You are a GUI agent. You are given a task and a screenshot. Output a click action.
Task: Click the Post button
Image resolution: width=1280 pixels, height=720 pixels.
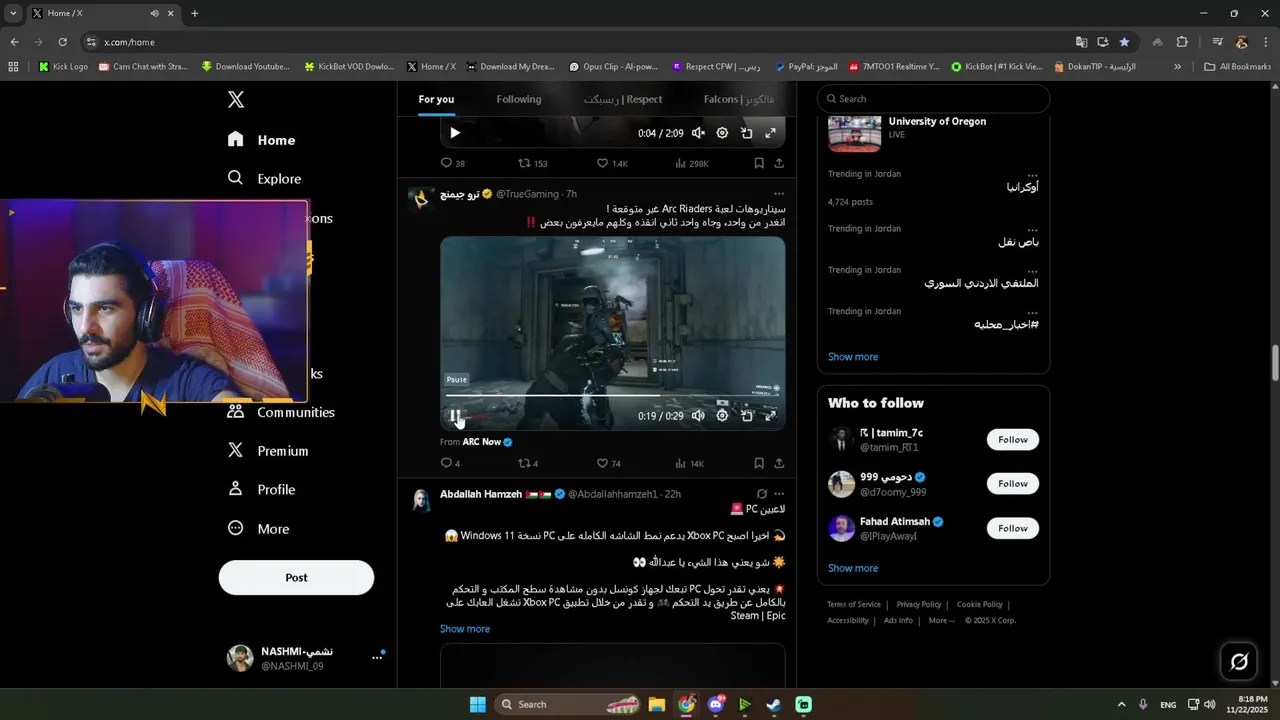(x=296, y=577)
